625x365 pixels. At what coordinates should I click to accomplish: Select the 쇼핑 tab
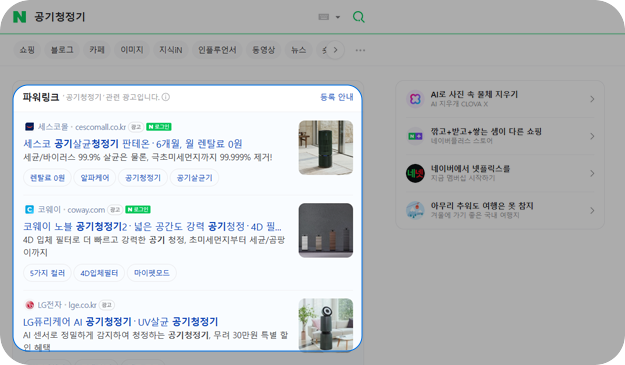point(27,50)
